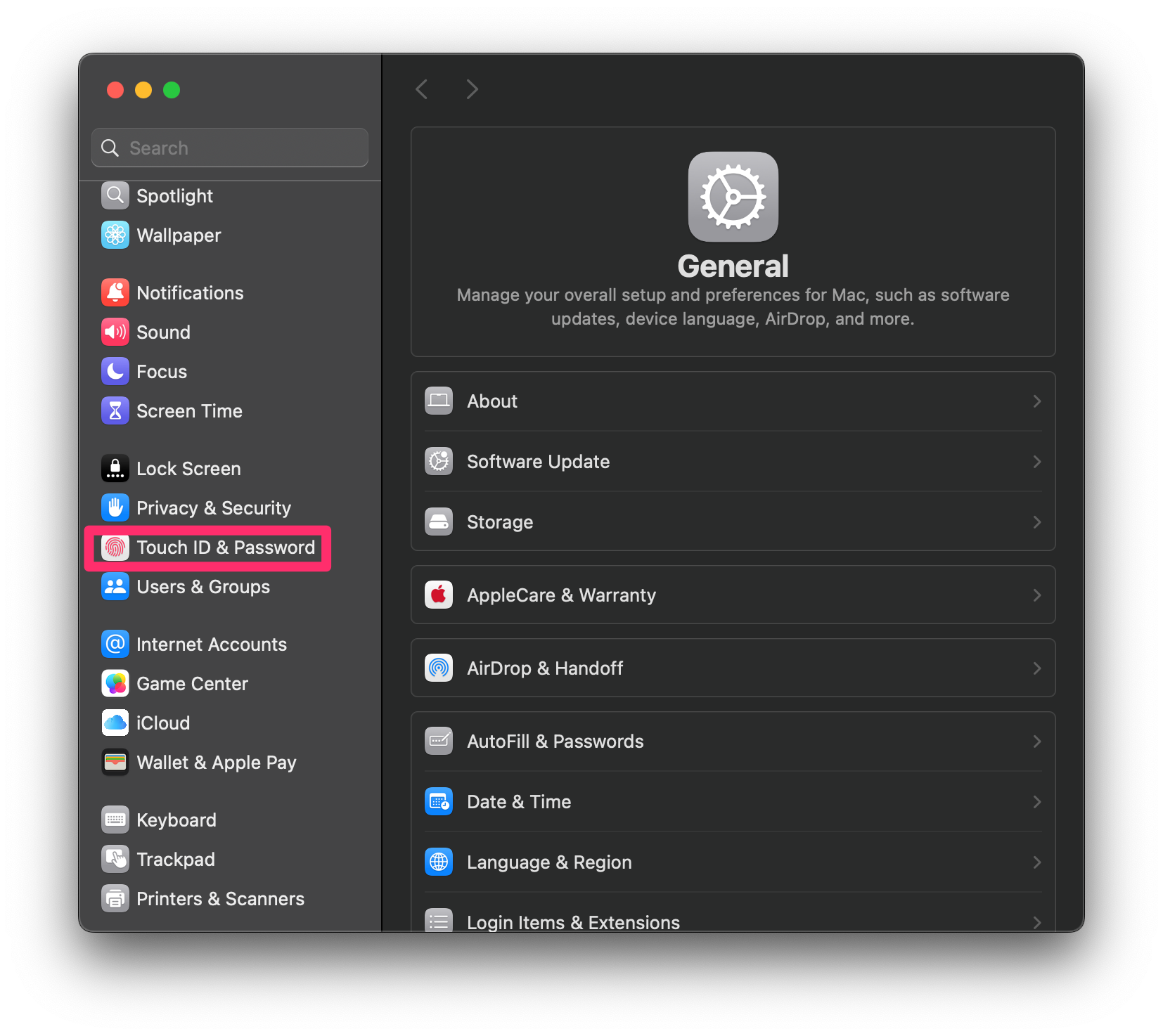This screenshot has height=1036, width=1163.
Task: Open Date & Time chevron
Action: pyautogui.click(x=1036, y=801)
